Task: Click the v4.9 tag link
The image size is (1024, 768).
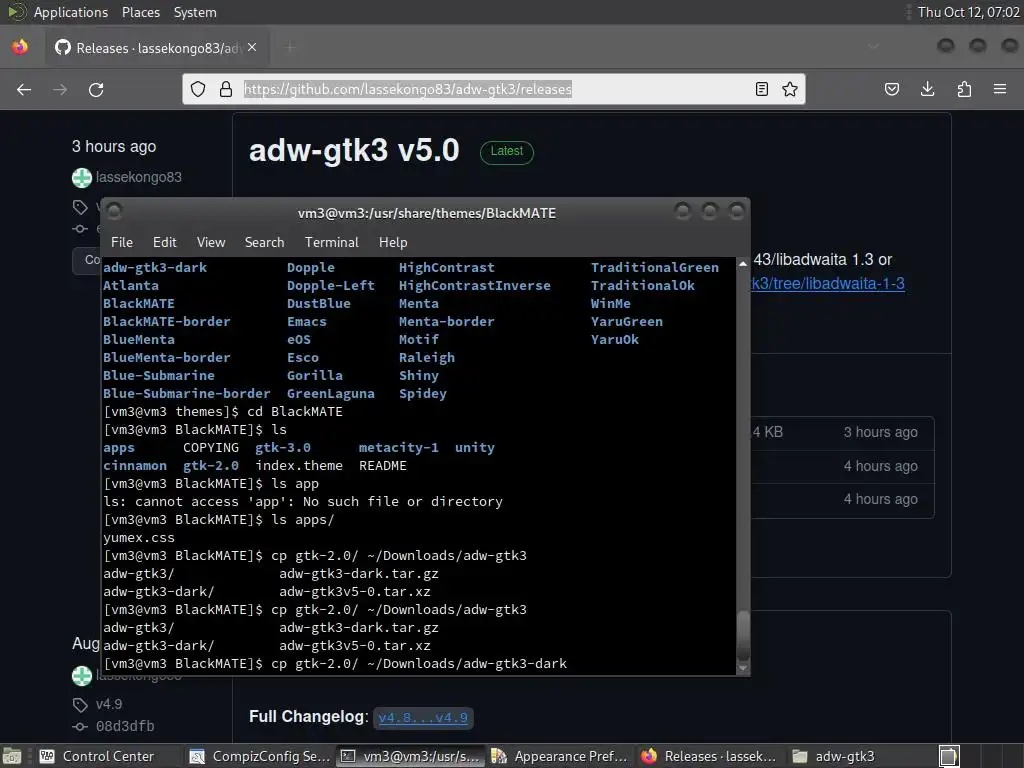Action: 108,704
